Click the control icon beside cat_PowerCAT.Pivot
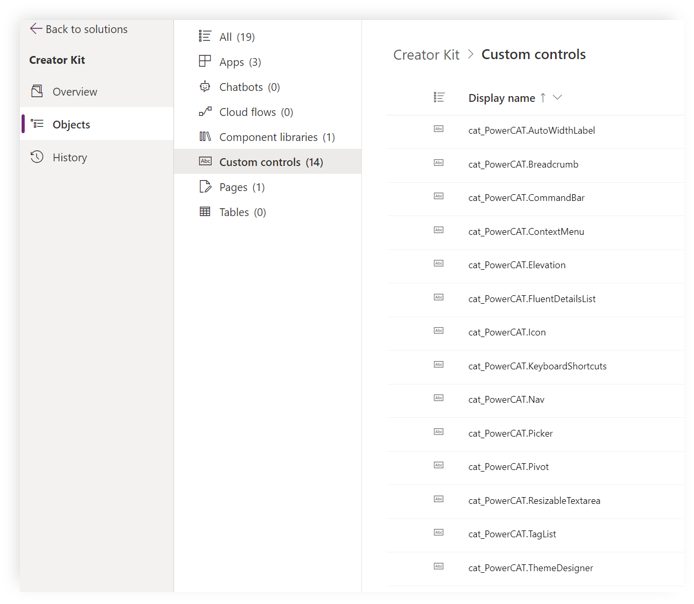The width and height of the screenshot is (694, 604). (x=439, y=466)
